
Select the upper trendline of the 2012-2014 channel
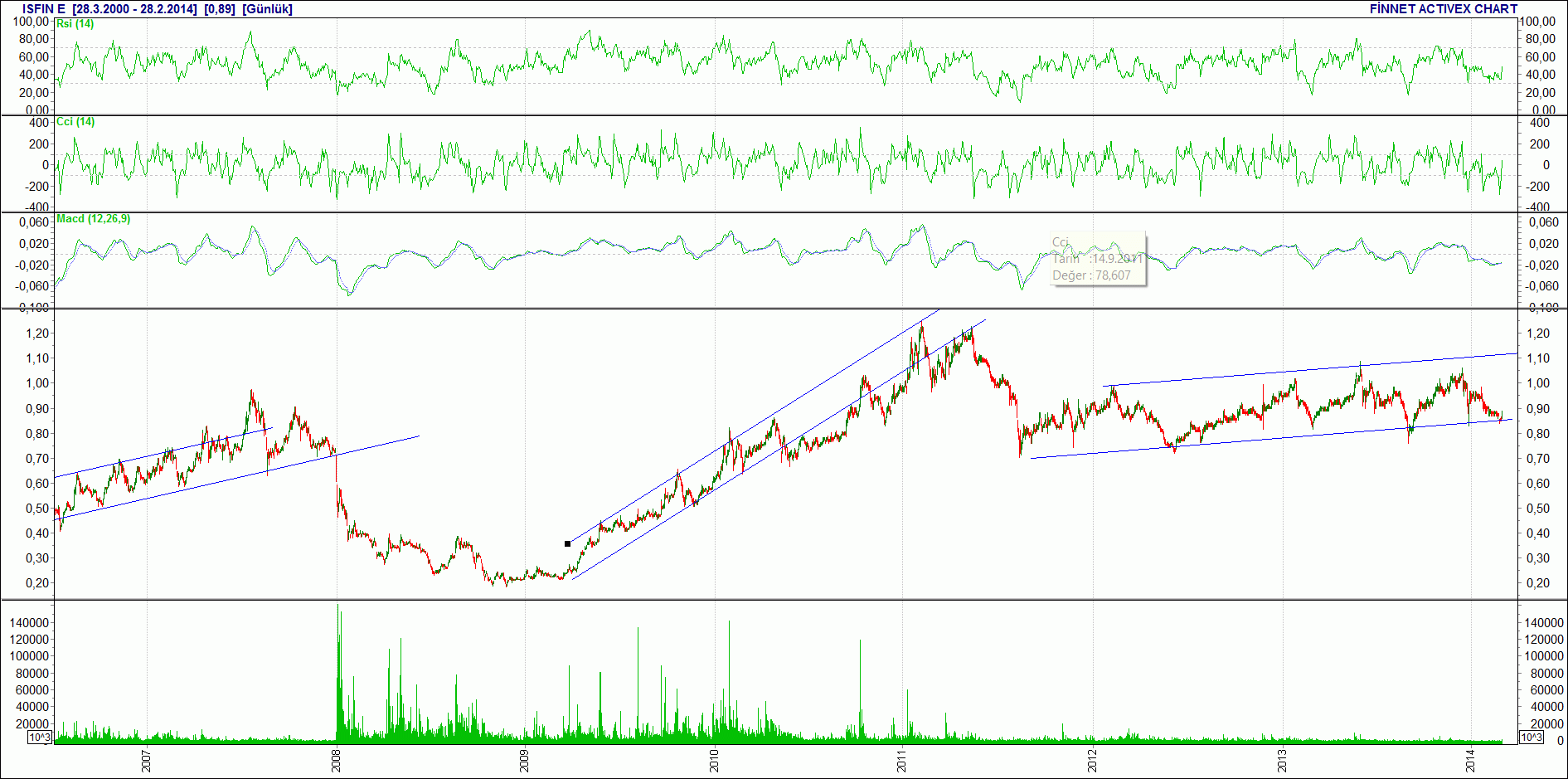tap(1310, 369)
